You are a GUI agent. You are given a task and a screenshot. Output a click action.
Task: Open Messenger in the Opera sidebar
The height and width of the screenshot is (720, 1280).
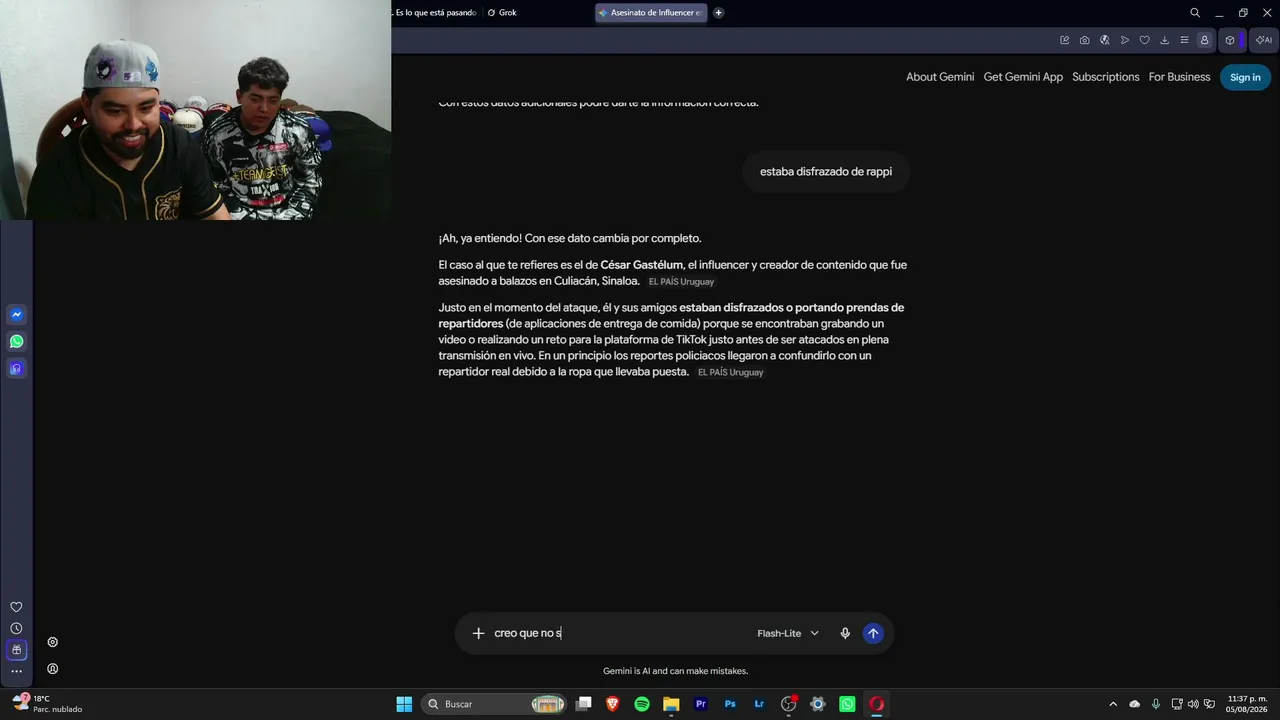pos(16,315)
